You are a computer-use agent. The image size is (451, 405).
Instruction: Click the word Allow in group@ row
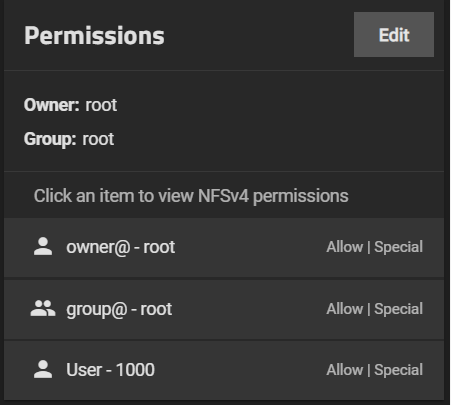click(x=345, y=309)
